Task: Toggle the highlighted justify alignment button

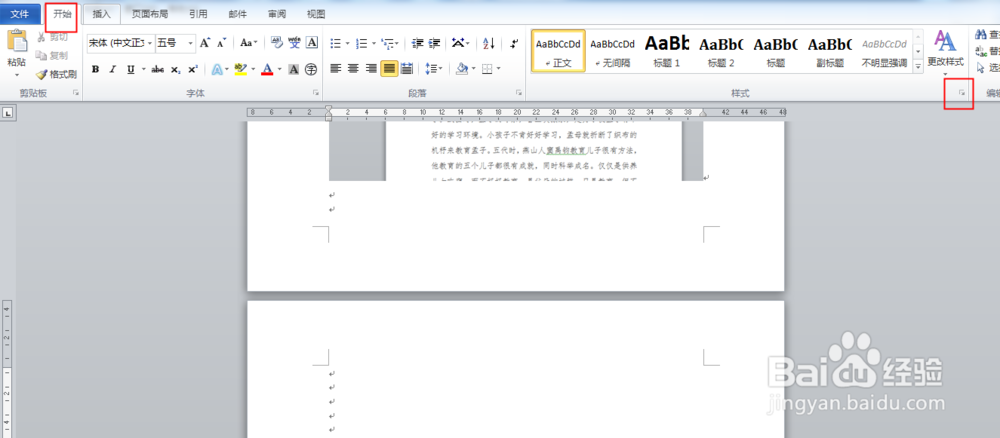Action: pos(389,68)
